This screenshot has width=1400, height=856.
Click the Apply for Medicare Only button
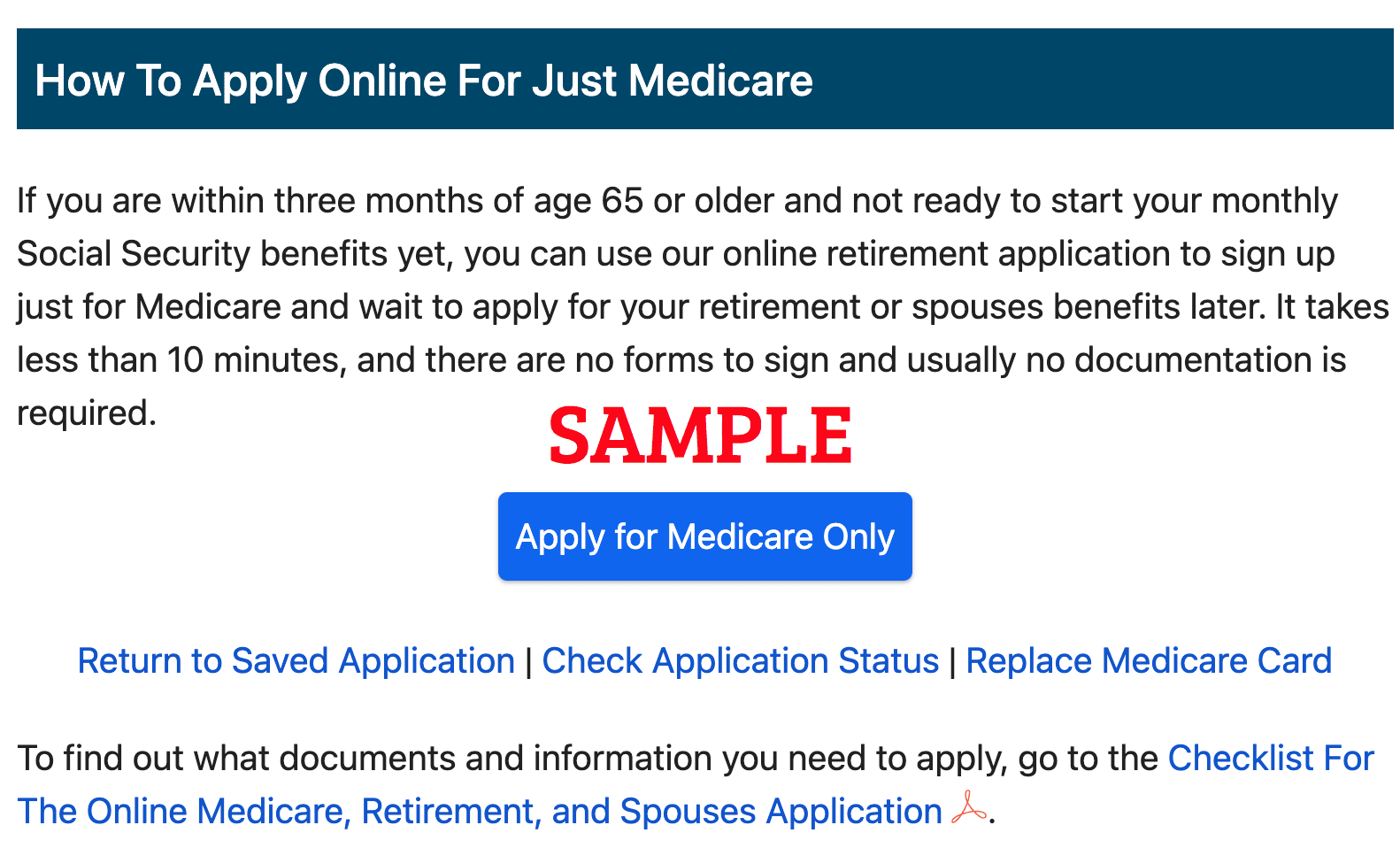click(x=704, y=536)
